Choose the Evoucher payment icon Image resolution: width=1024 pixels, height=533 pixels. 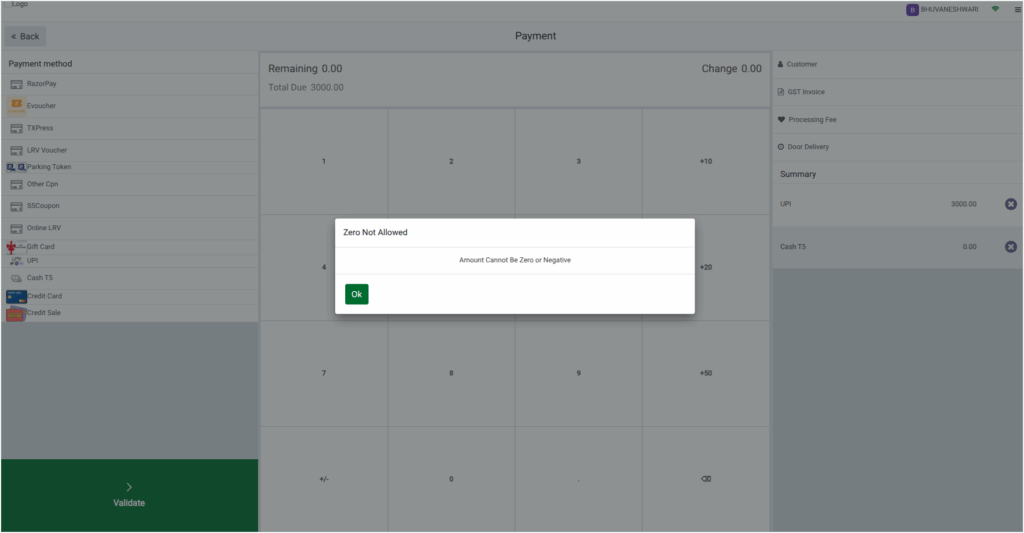pyautogui.click(x=16, y=105)
